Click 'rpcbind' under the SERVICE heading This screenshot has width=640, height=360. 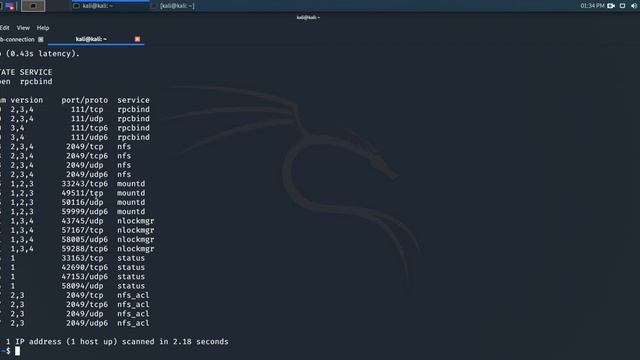click(x=36, y=82)
